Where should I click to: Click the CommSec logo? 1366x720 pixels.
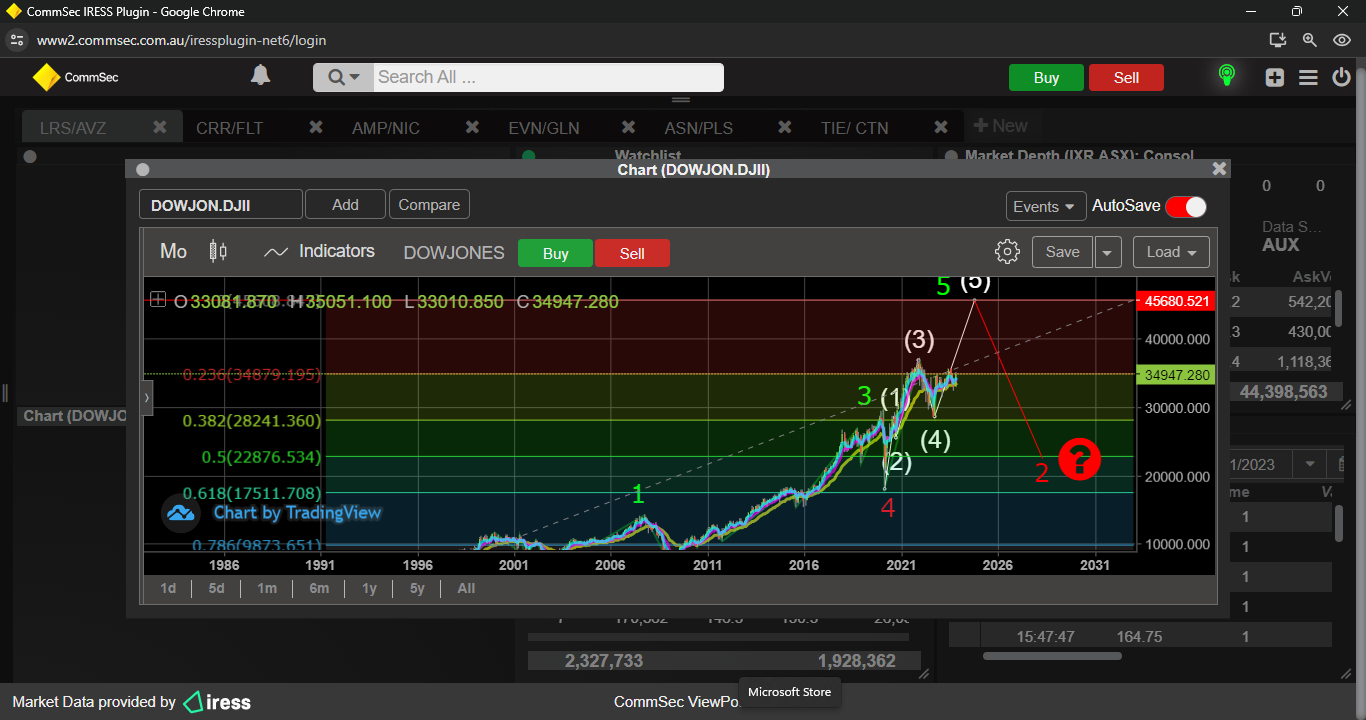click(75, 77)
